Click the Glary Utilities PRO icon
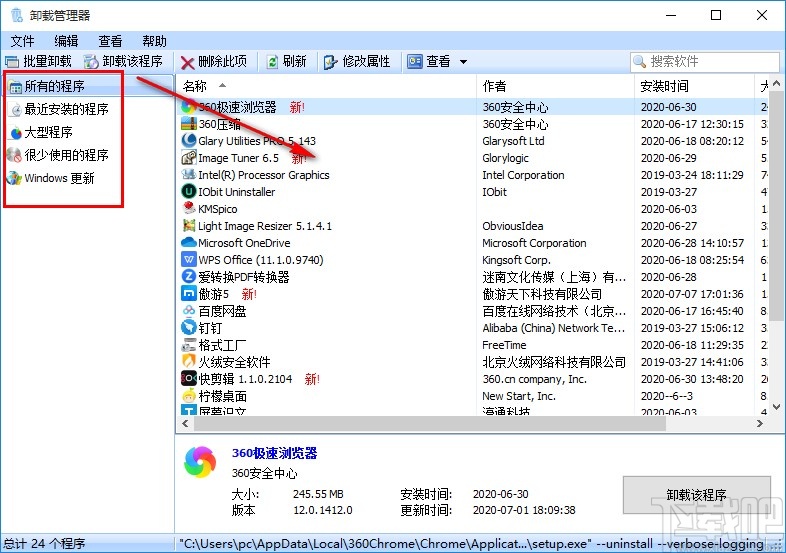Screen dimensions: 786x553 pos(189,141)
